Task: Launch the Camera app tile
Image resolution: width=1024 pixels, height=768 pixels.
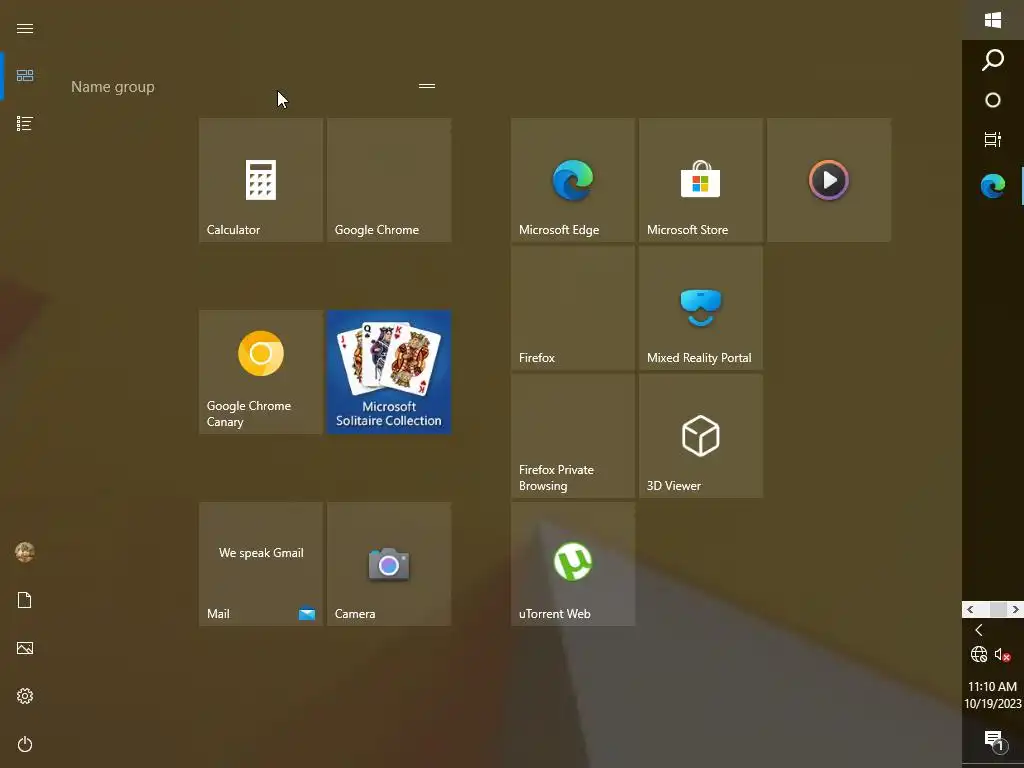Action: click(x=389, y=564)
